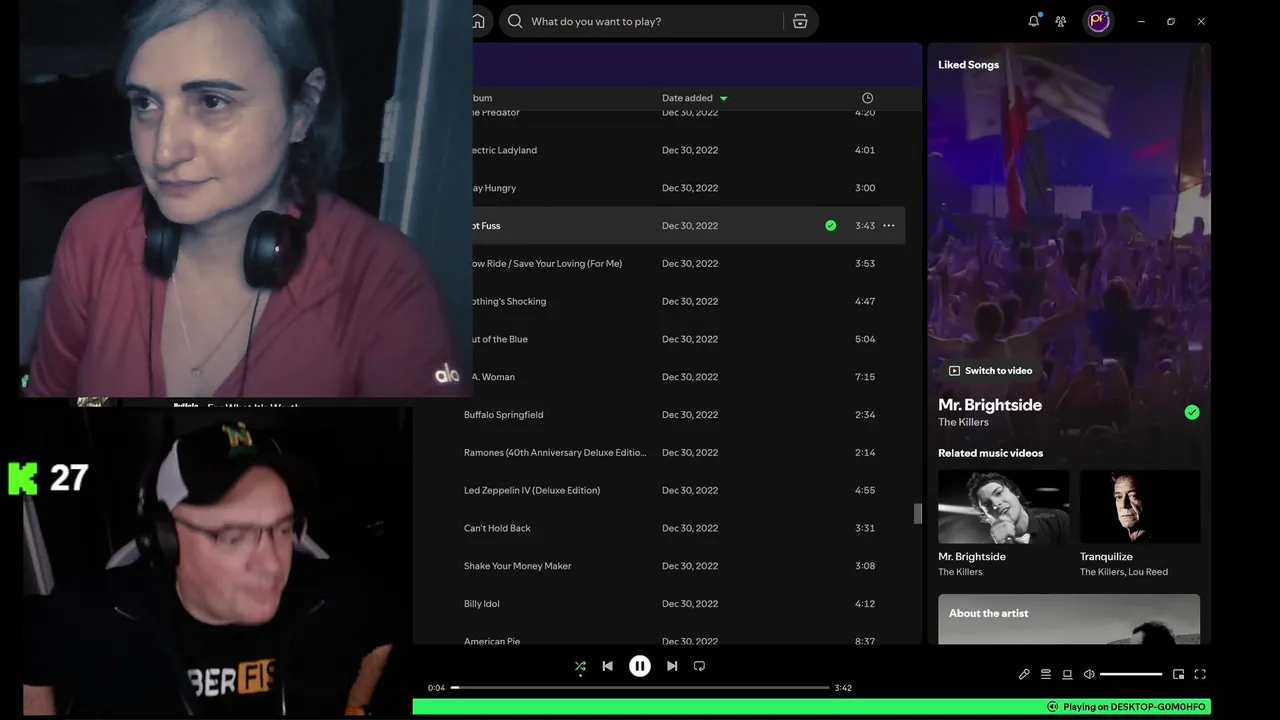The image size is (1280, 720).
Task: Mute with the speaker volume icon
Action: point(1089,674)
